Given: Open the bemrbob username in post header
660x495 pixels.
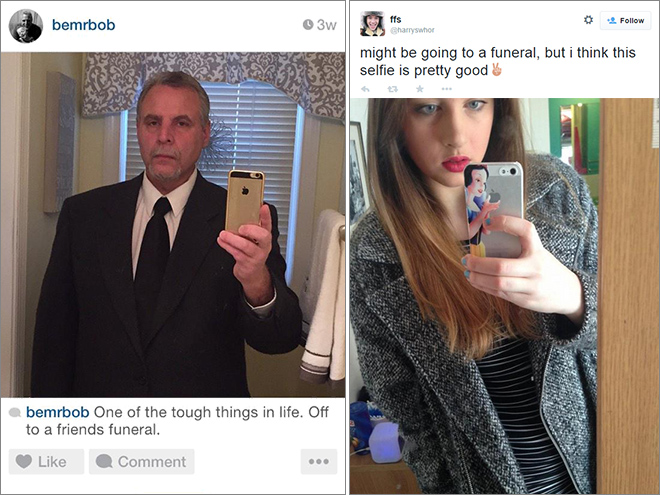Looking at the screenshot, I should click(83, 25).
